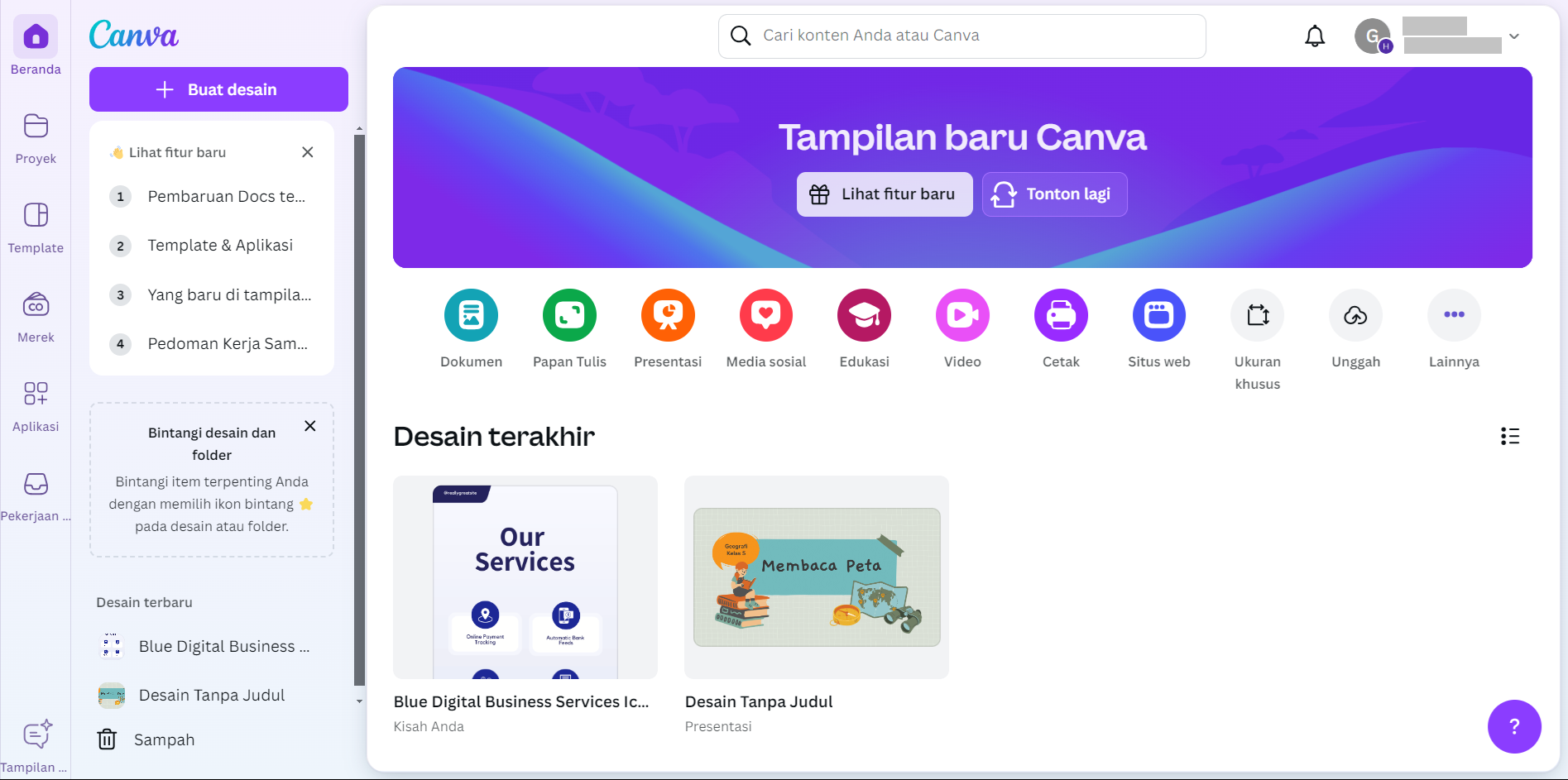Open the Dokumen design type icon
This screenshot has height=780, width=1568.
pos(471,315)
